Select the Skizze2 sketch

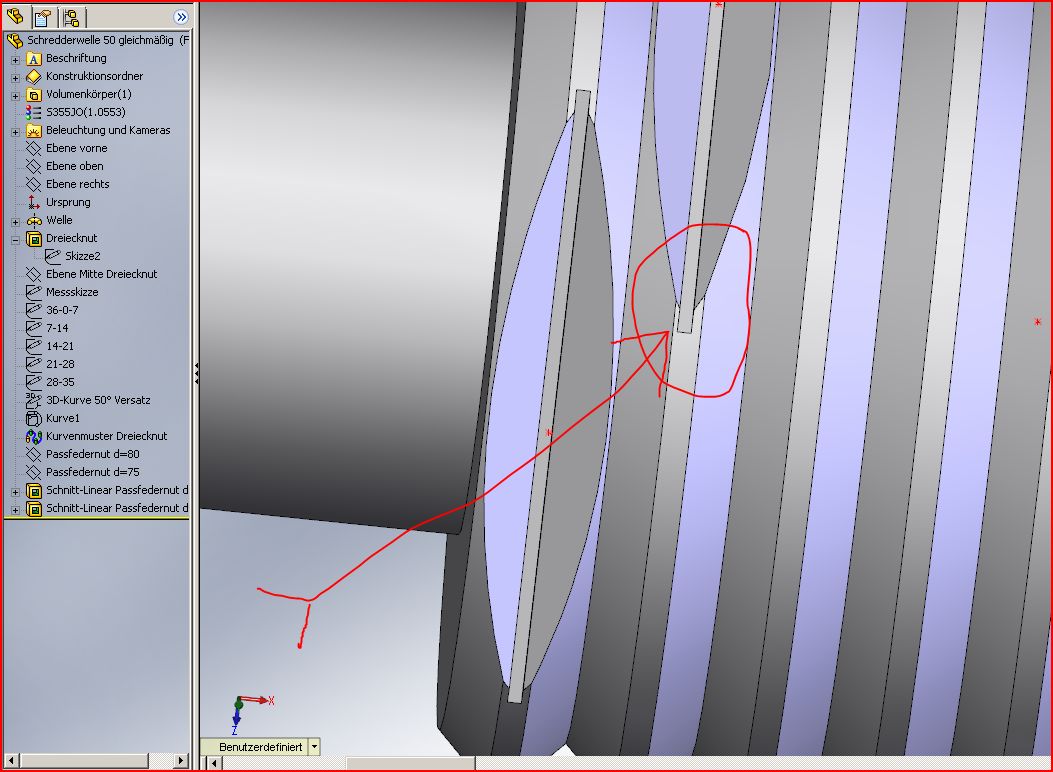point(83,256)
